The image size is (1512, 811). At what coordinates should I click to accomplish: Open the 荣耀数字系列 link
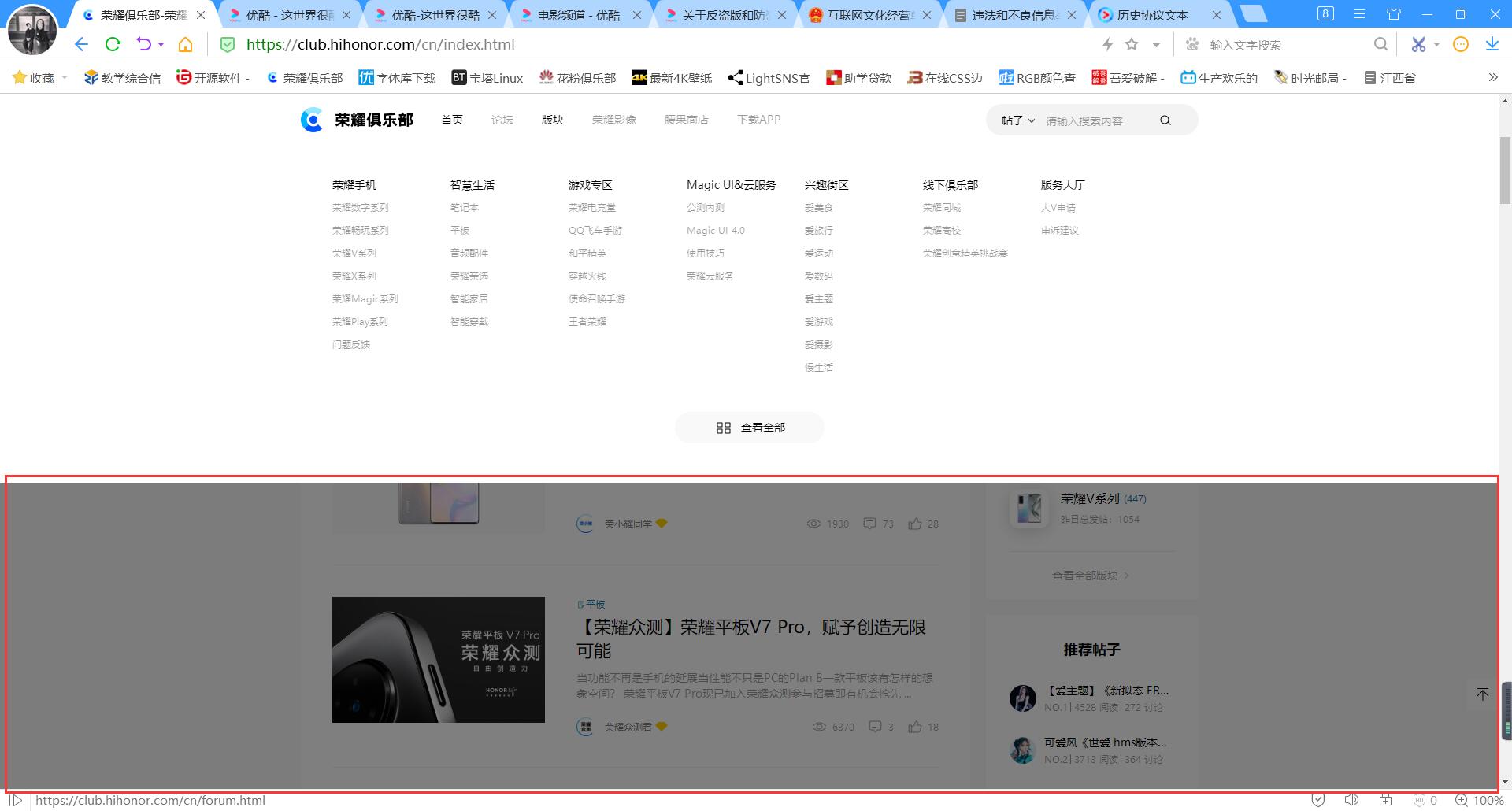[x=361, y=208]
